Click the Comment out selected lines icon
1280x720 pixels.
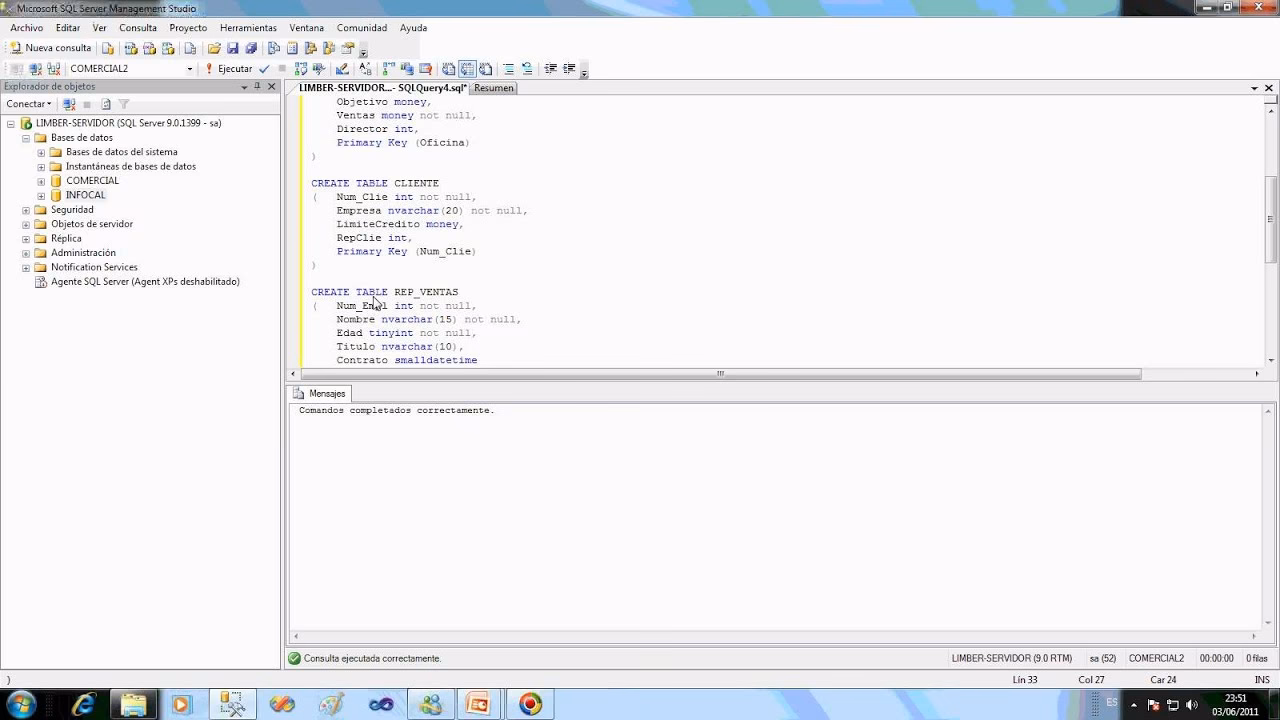click(x=509, y=69)
